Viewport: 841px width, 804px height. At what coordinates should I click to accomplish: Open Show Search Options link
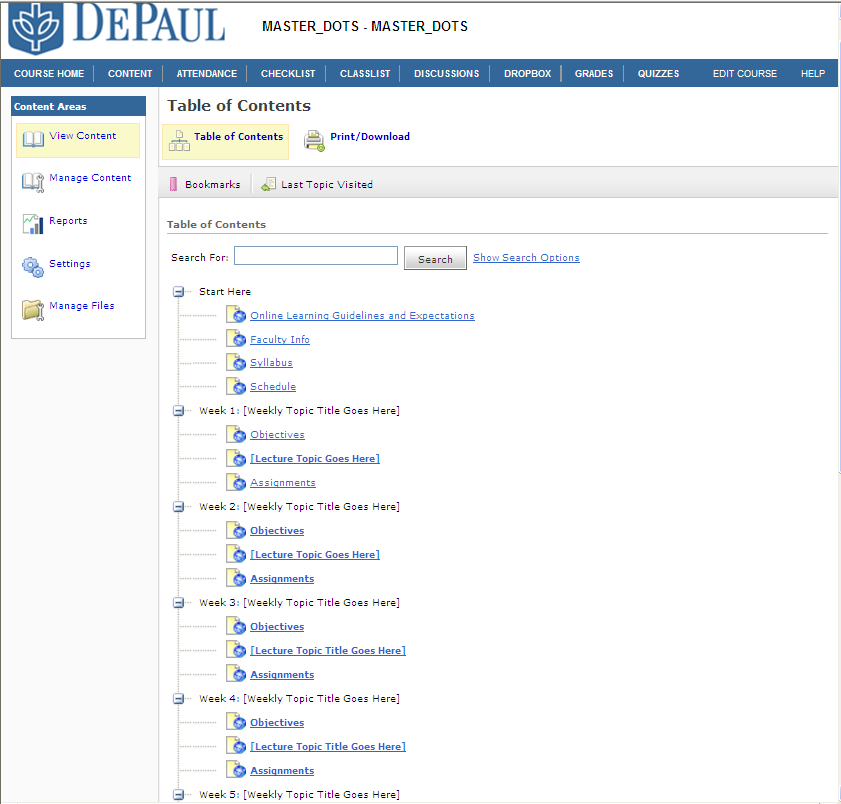tap(526, 258)
